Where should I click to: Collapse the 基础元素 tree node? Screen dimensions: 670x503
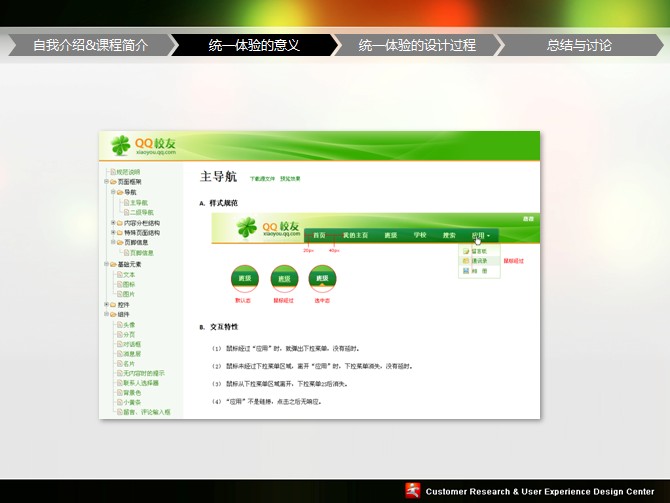[106, 264]
